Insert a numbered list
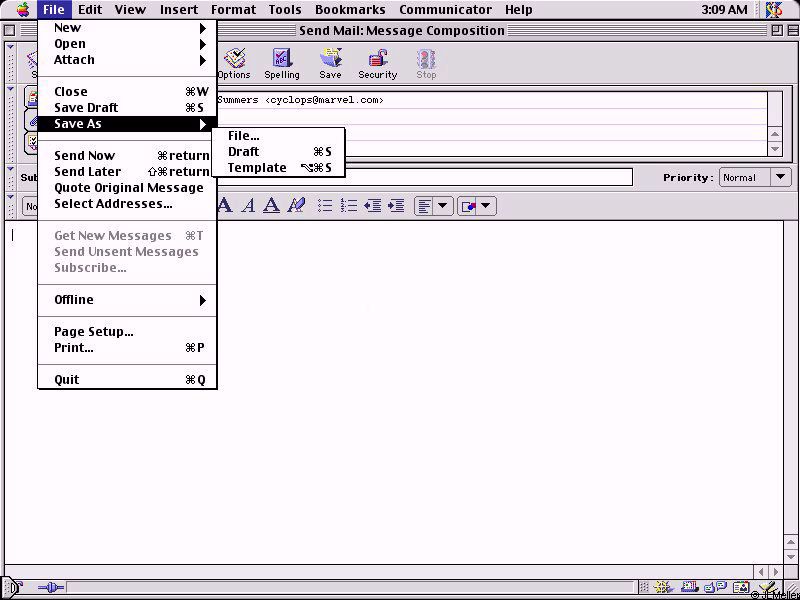The height and width of the screenshot is (600, 800). point(349,206)
